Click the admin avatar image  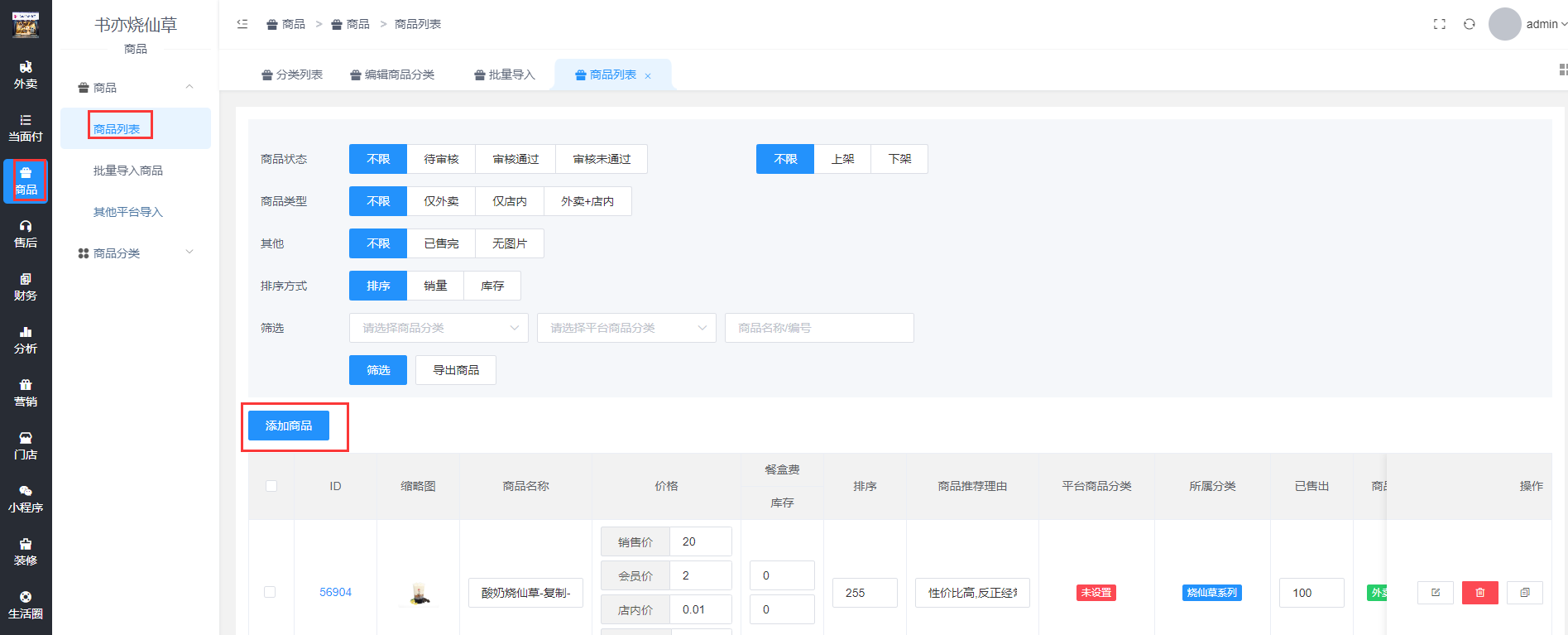(1505, 24)
